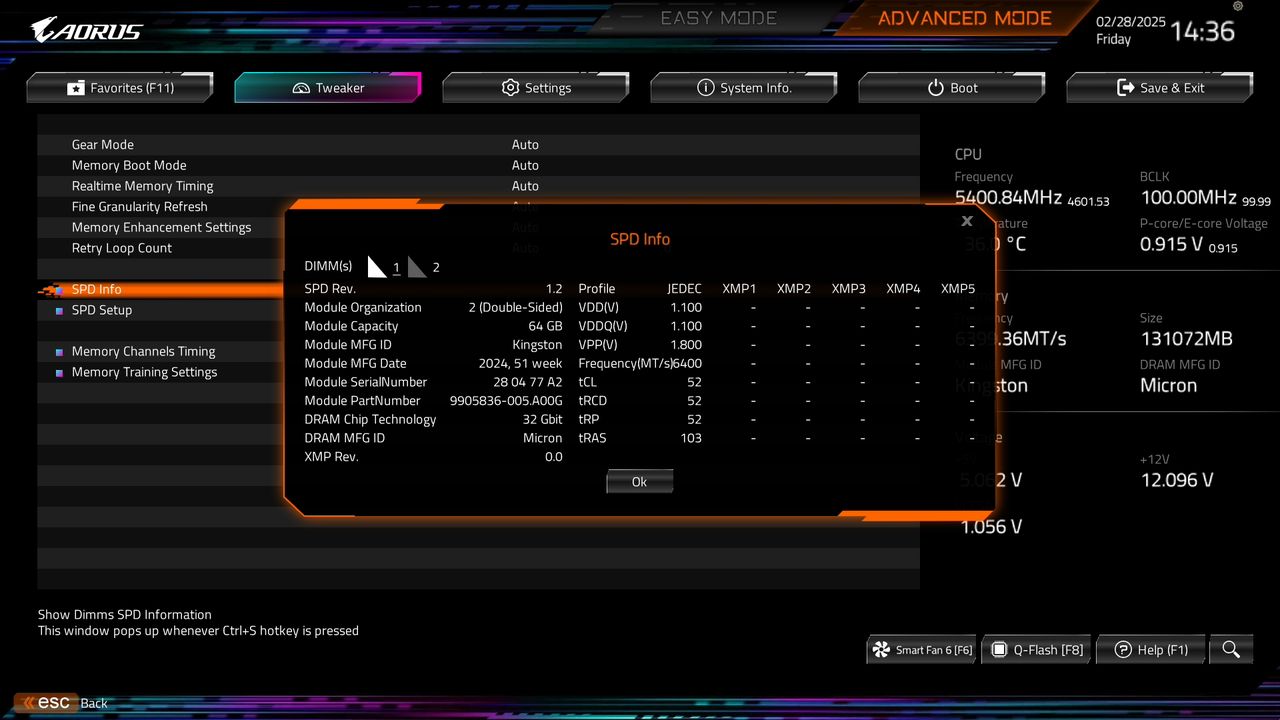The width and height of the screenshot is (1280, 720).
Task: Open Smart Fan 6 [F6]
Action: [x=922, y=650]
